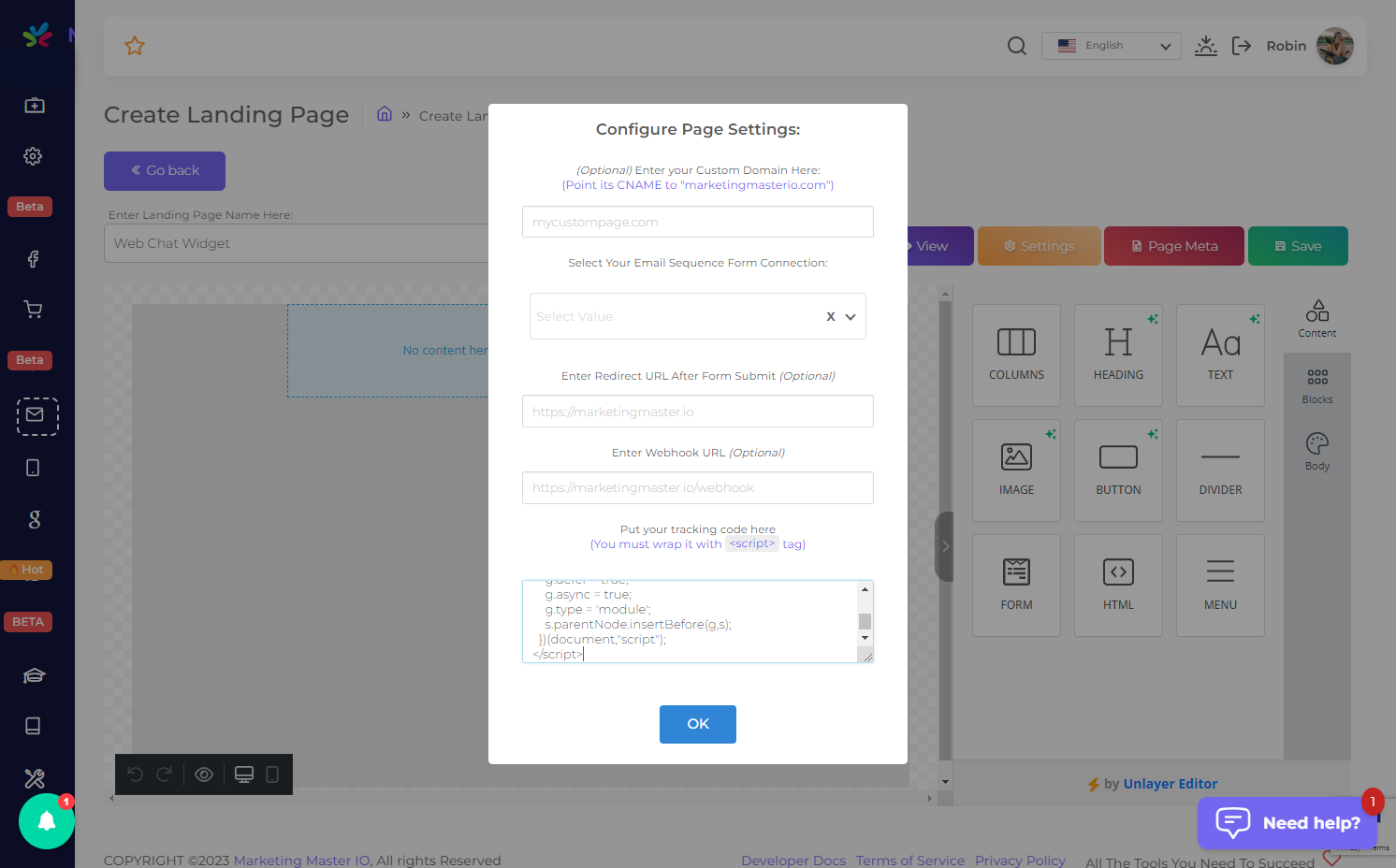This screenshot has height=868, width=1396.
Task: Click the View button
Action: click(x=939, y=246)
